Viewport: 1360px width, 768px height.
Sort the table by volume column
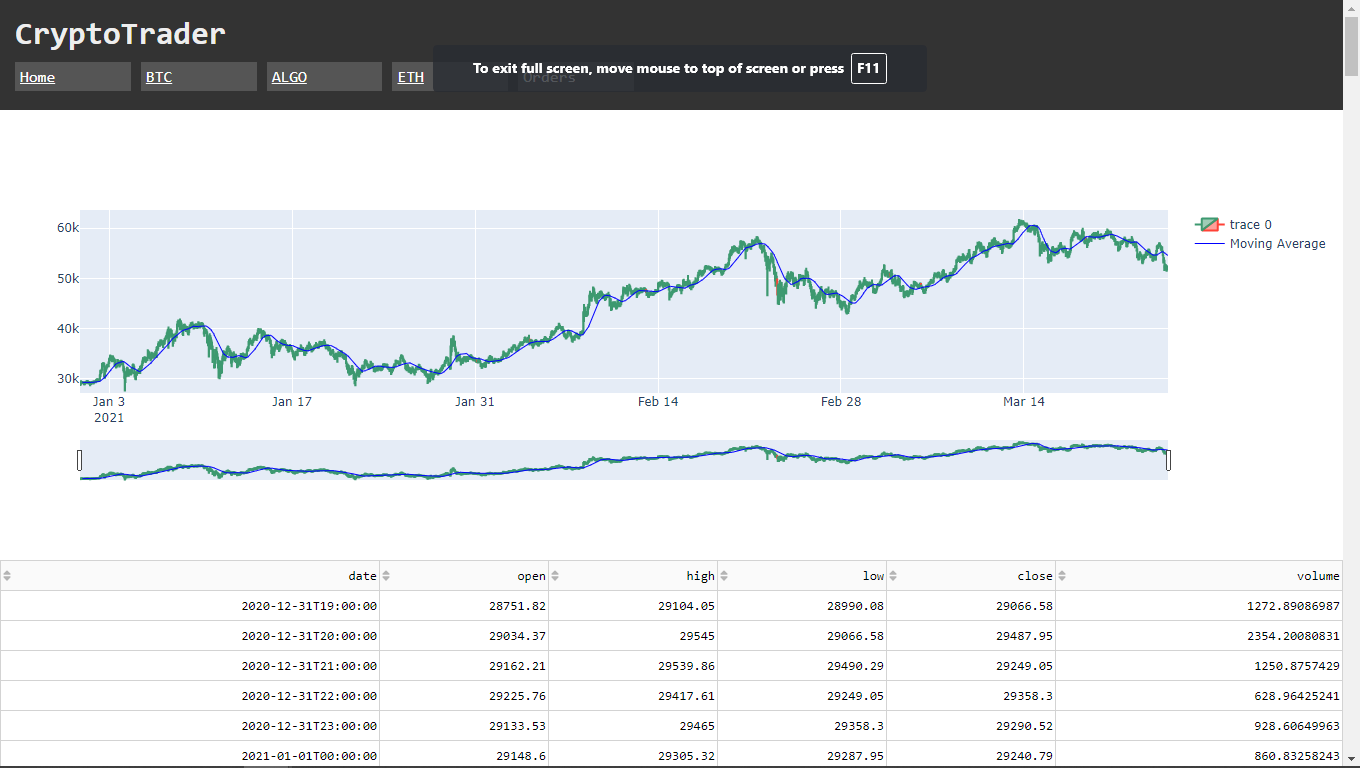[x=1063, y=576]
